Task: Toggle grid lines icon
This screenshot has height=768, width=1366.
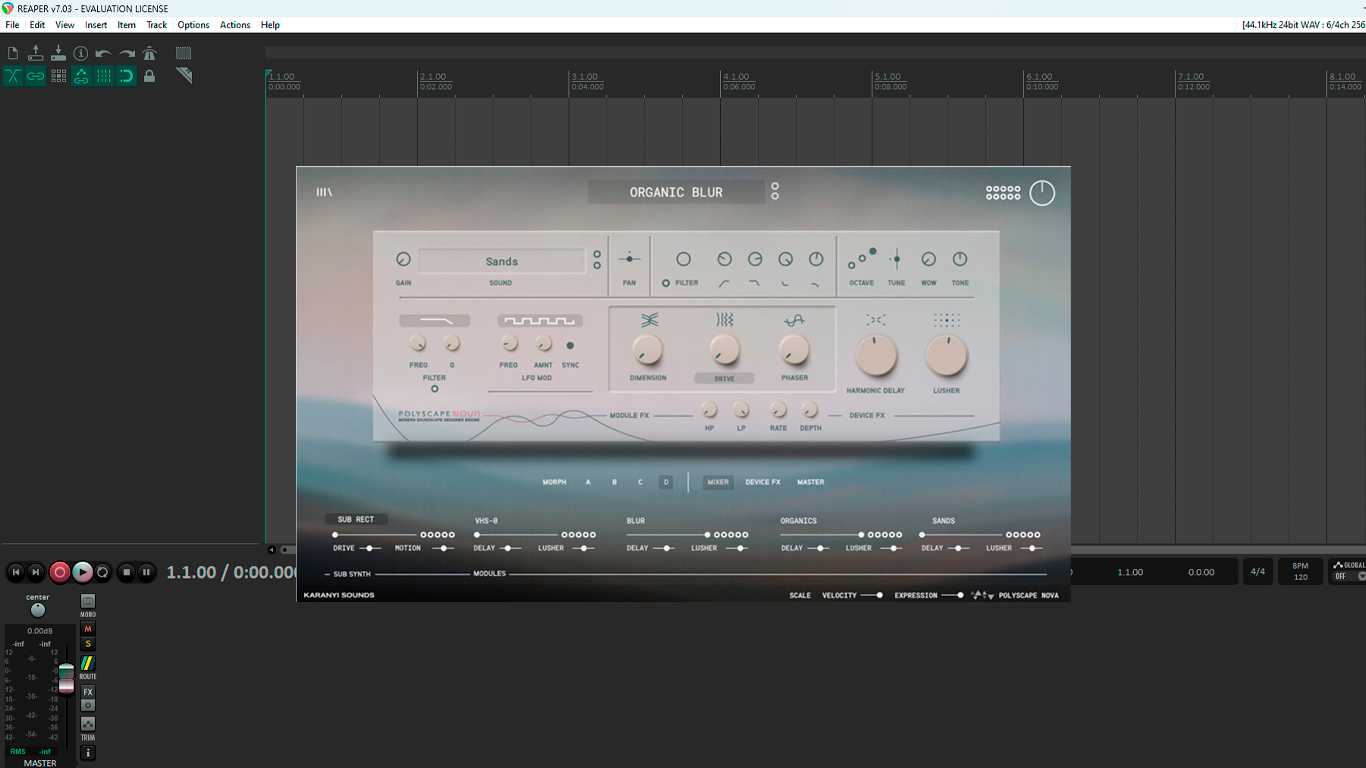Action: [104, 76]
